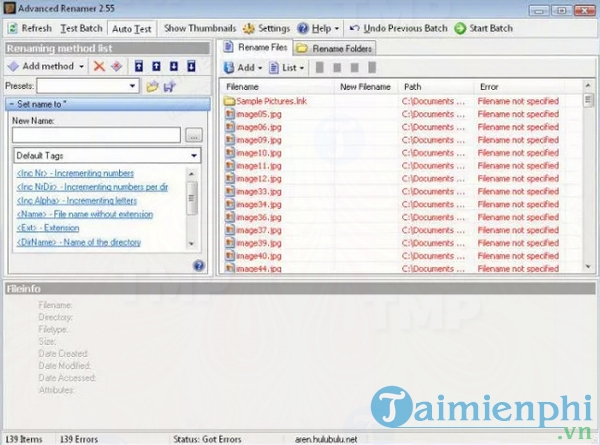This screenshot has width=600, height=445.
Task: Click the file list scrollbar down arrow
Action: [x=588, y=267]
